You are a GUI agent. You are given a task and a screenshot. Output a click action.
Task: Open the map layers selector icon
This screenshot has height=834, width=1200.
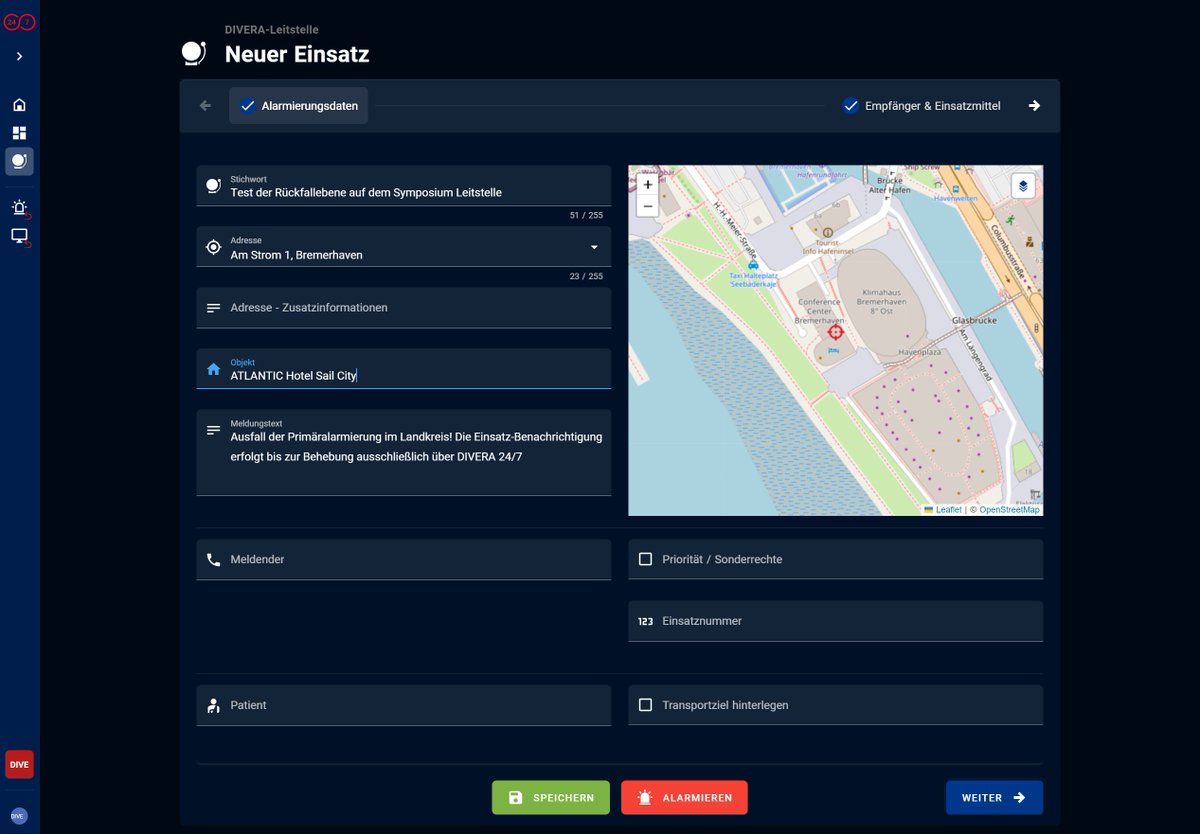pos(1022,186)
